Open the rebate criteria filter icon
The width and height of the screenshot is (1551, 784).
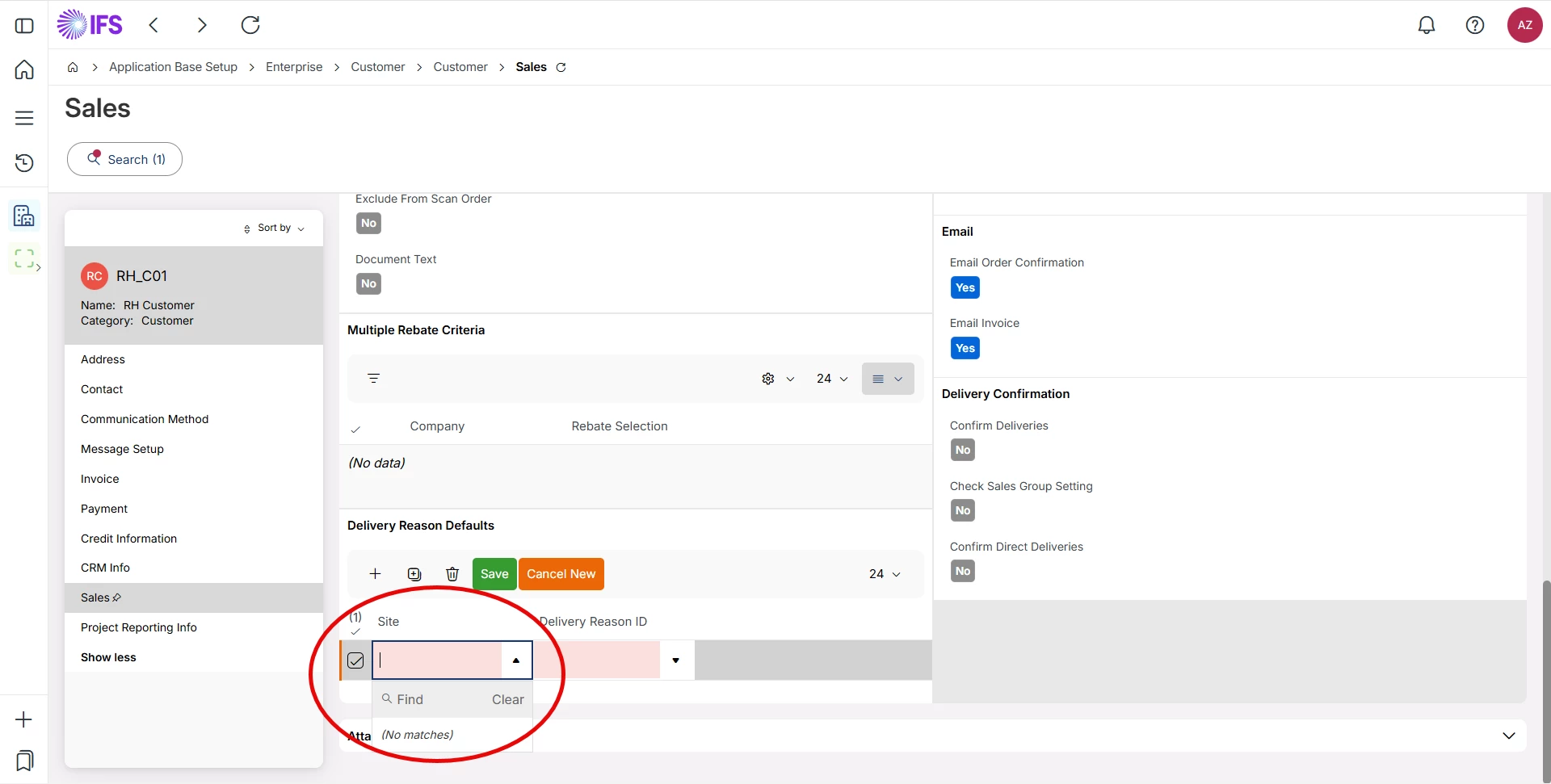pos(373,378)
